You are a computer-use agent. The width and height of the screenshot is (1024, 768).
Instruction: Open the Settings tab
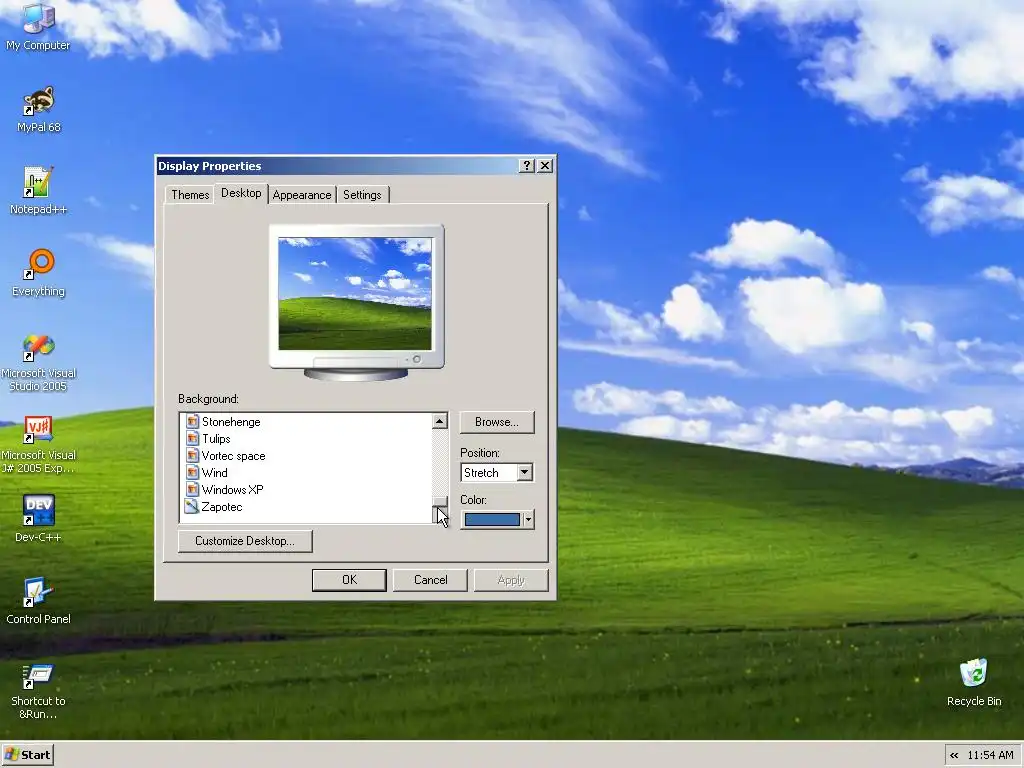[x=362, y=195]
